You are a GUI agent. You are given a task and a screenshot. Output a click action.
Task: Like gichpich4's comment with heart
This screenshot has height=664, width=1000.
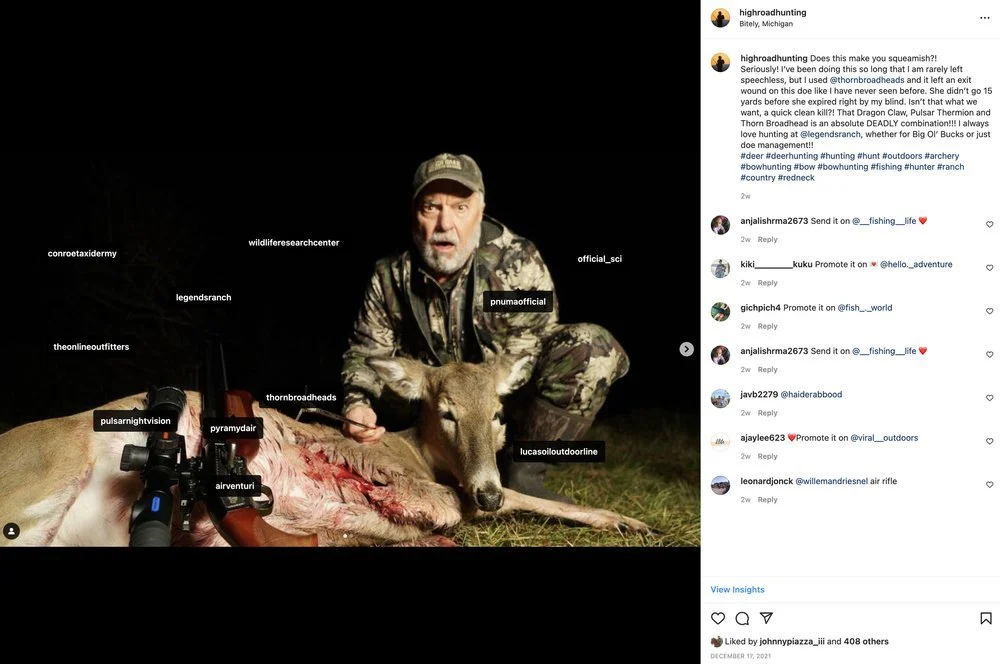[x=990, y=311]
